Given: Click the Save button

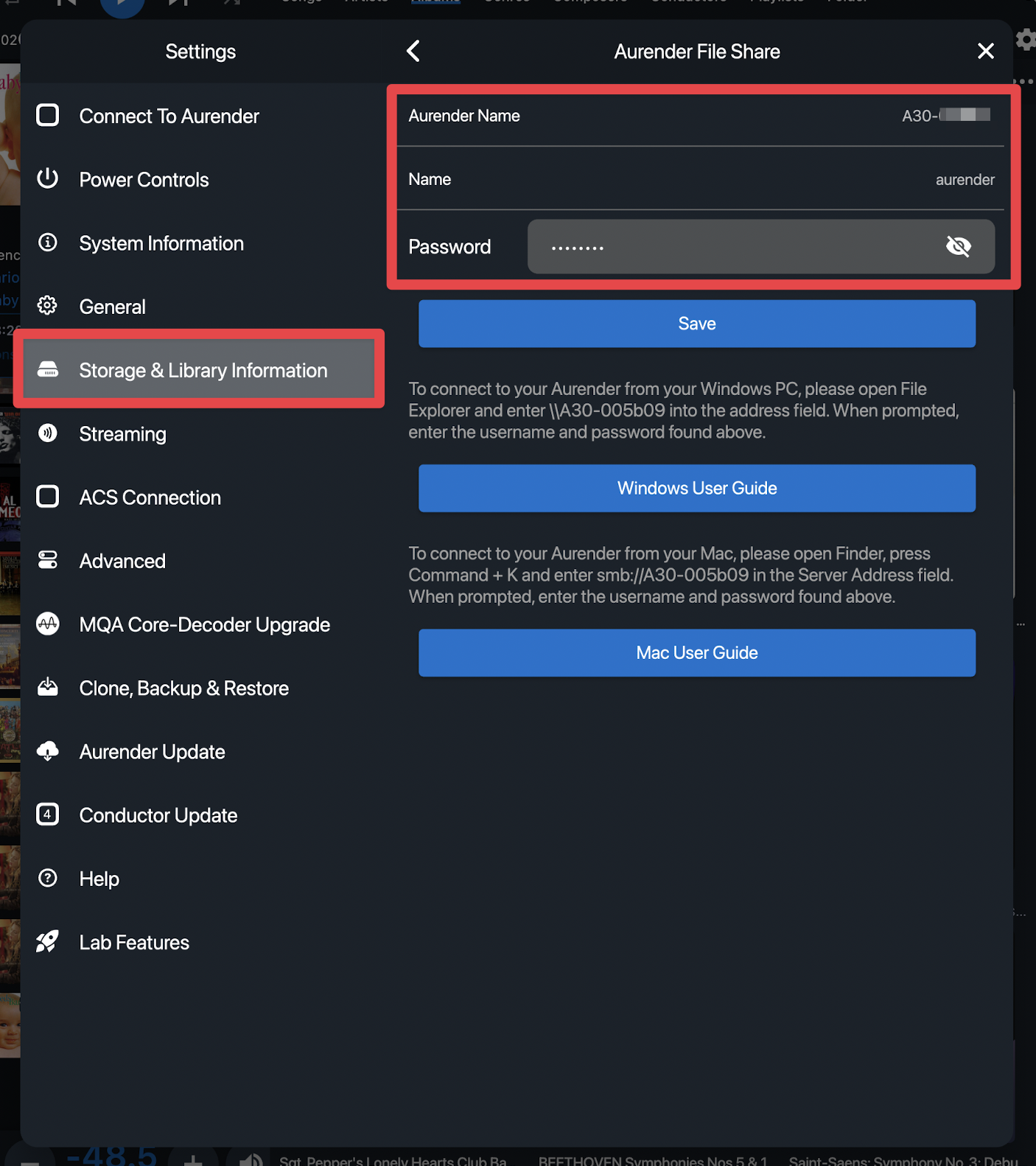Looking at the screenshot, I should pyautogui.click(x=697, y=324).
